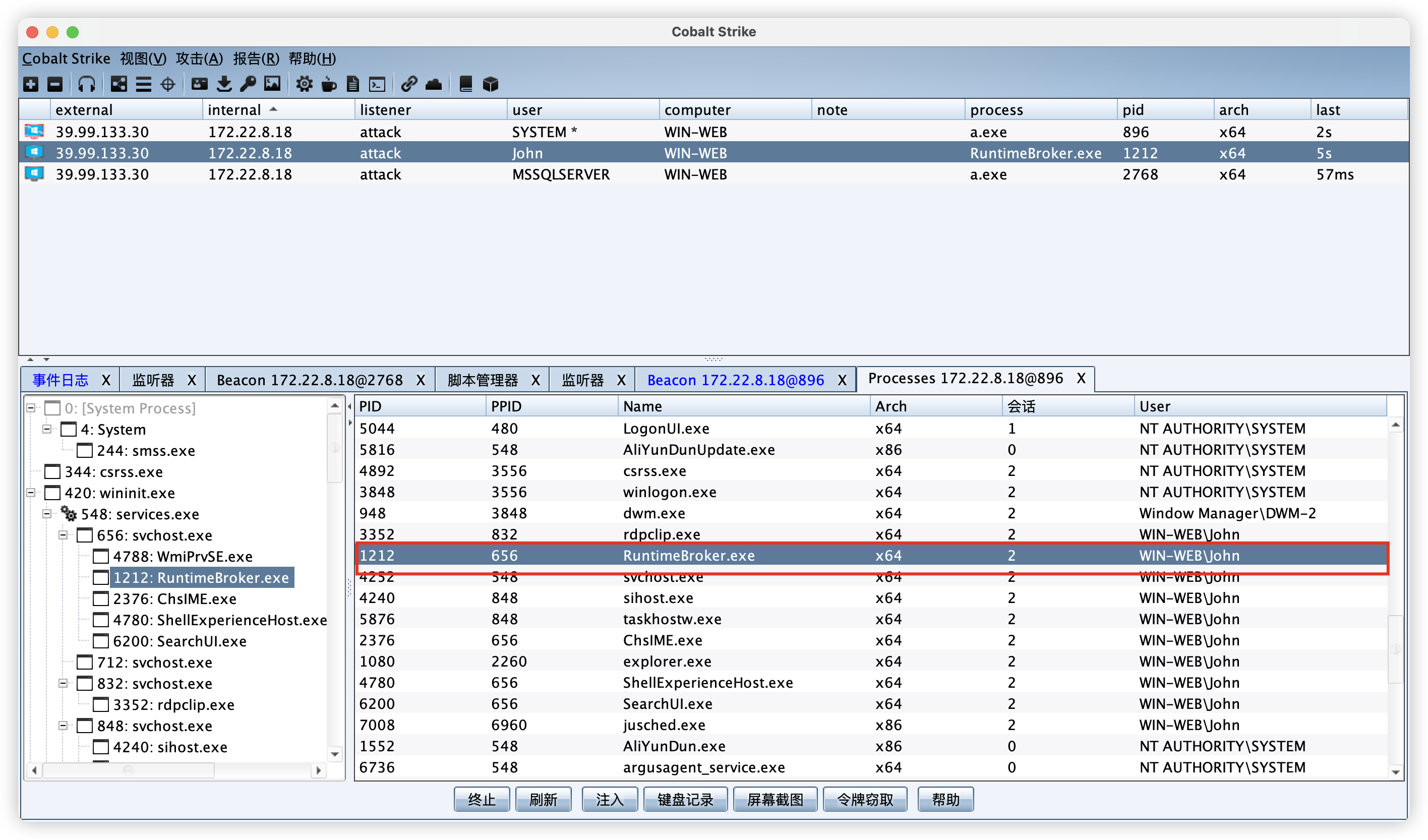Select the MSSQLSERVER beacon's computer icon
This screenshot has height=840, width=1428.
(35, 174)
